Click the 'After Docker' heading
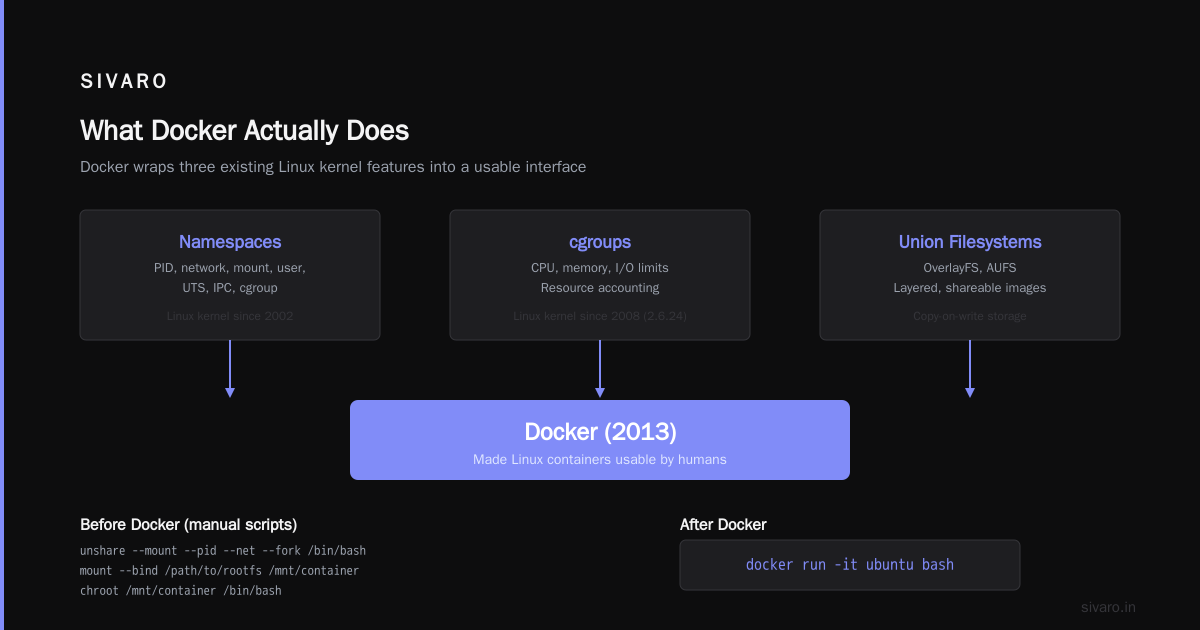 click(723, 525)
